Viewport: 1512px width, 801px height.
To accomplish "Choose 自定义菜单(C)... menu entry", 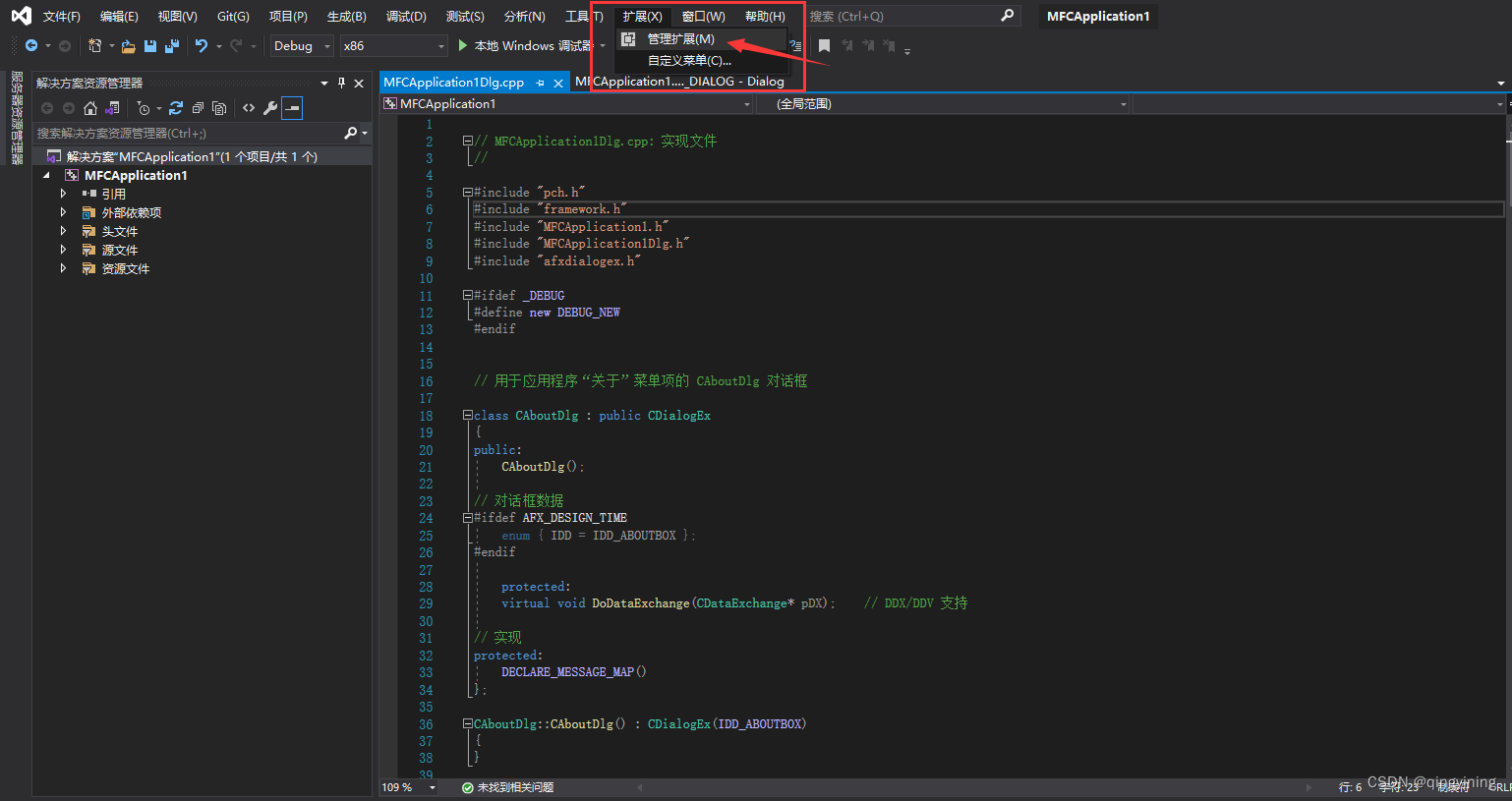I will pyautogui.click(x=701, y=61).
